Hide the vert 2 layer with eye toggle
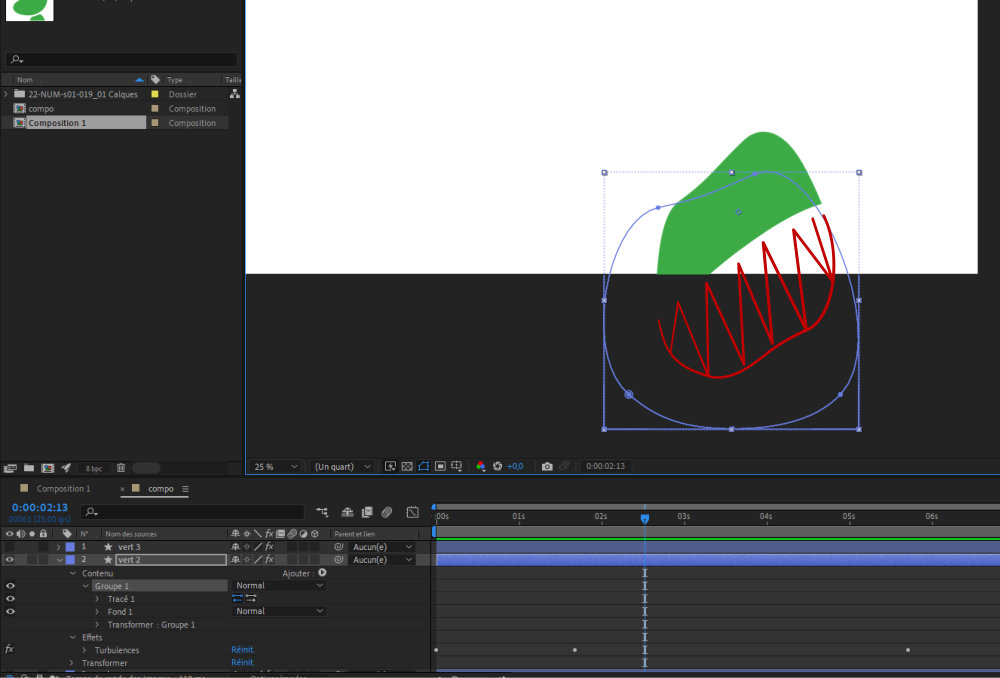1000x678 pixels. (10, 560)
